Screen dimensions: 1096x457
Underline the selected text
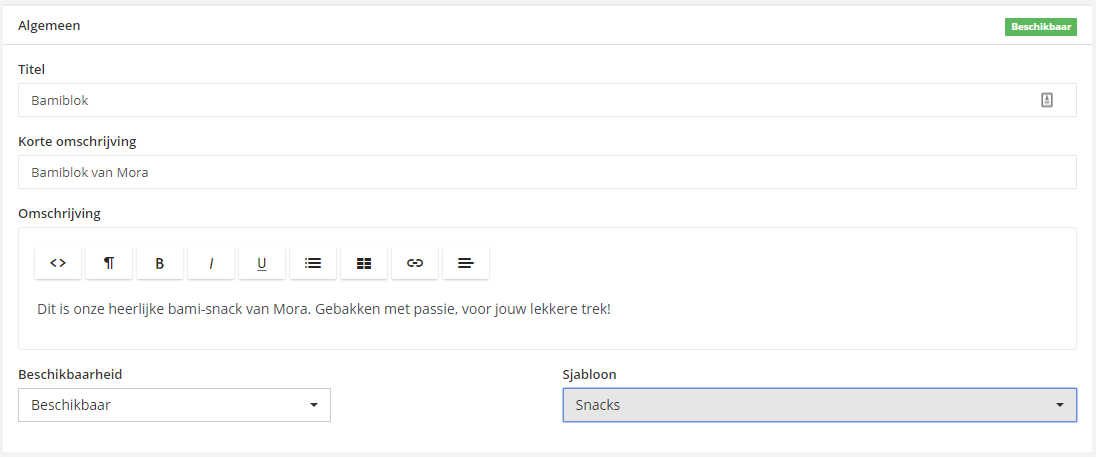(x=262, y=263)
